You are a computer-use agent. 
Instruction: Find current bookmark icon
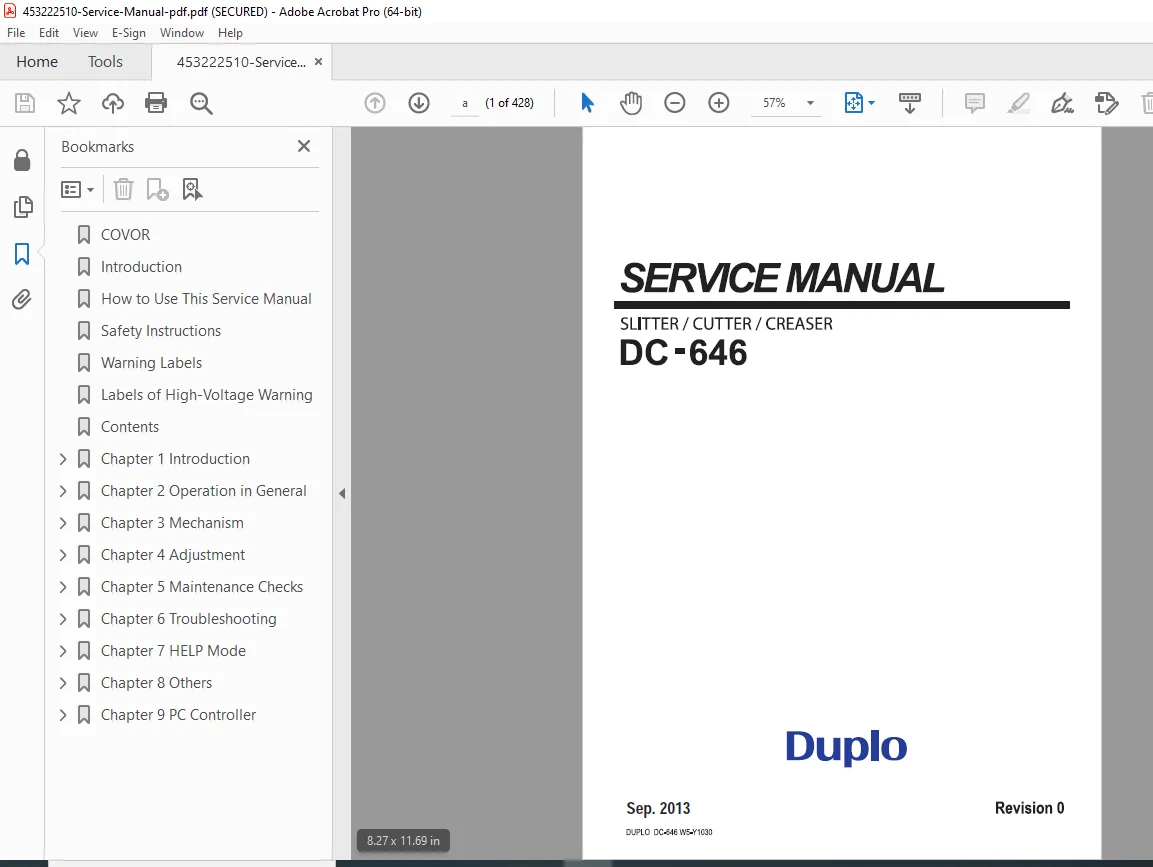(192, 190)
